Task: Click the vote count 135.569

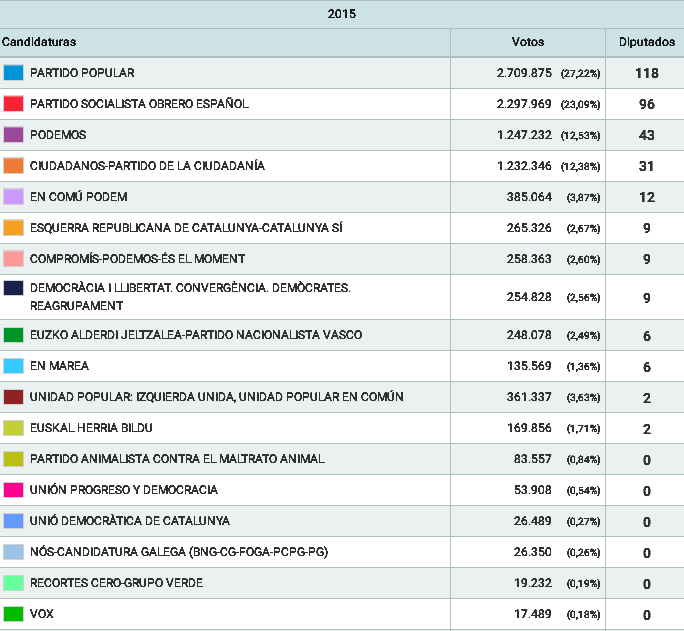Action: tap(529, 366)
